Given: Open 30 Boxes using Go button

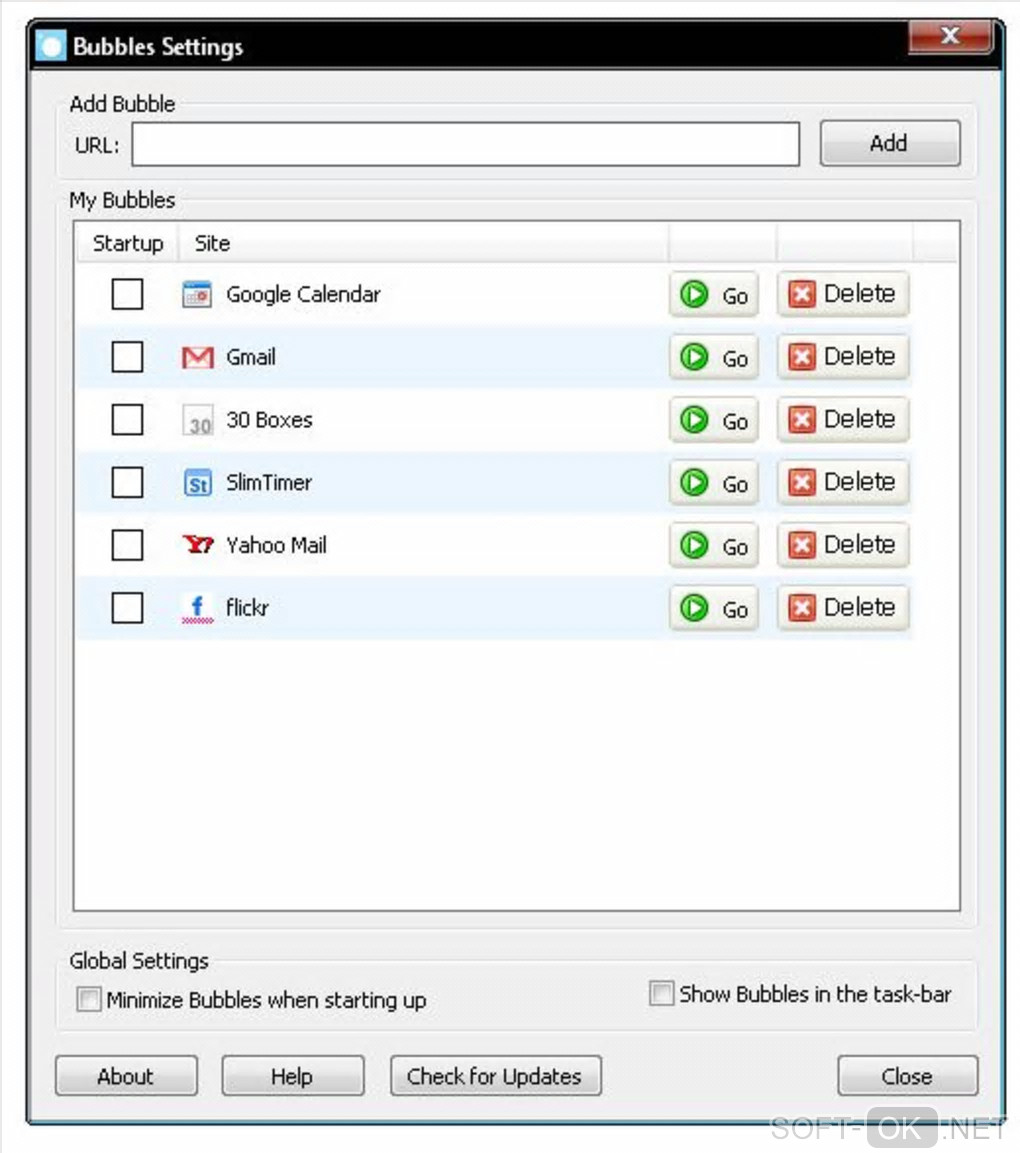Looking at the screenshot, I should (713, 420).
